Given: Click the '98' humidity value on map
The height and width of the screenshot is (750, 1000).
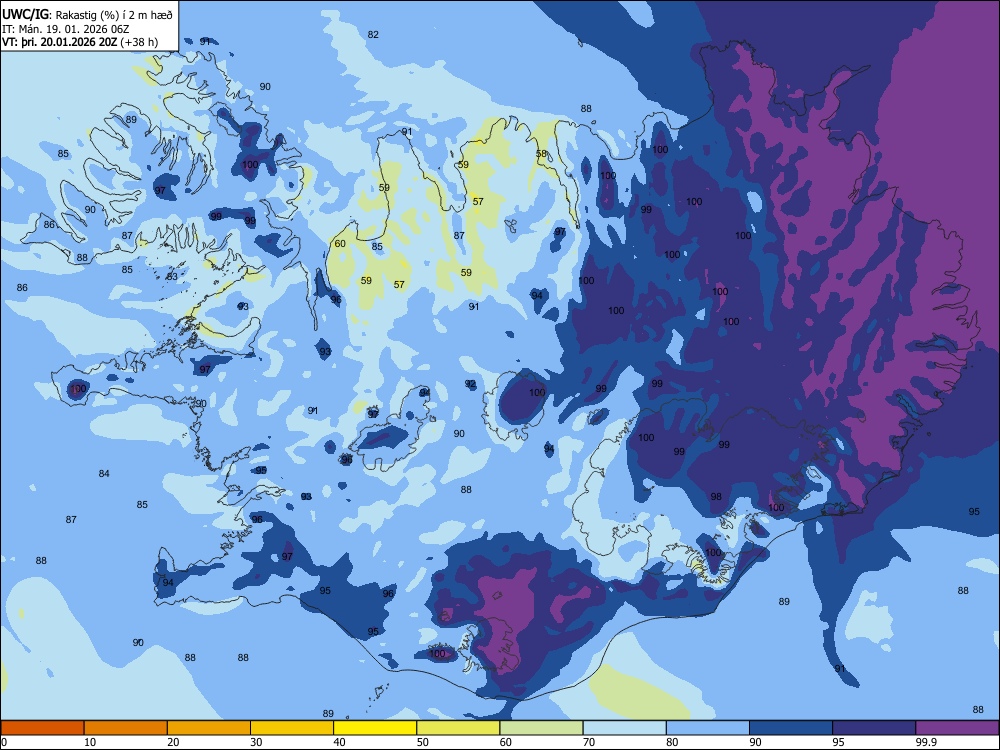Looking at the screenshot, I should tap(716, 497).
